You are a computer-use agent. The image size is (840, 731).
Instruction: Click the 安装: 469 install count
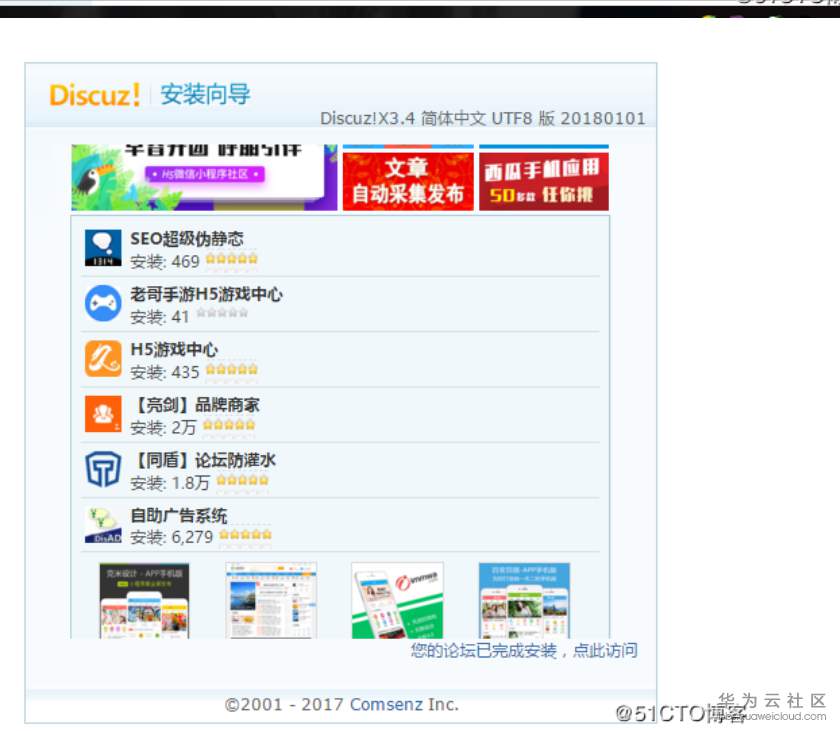pos(164,261)
